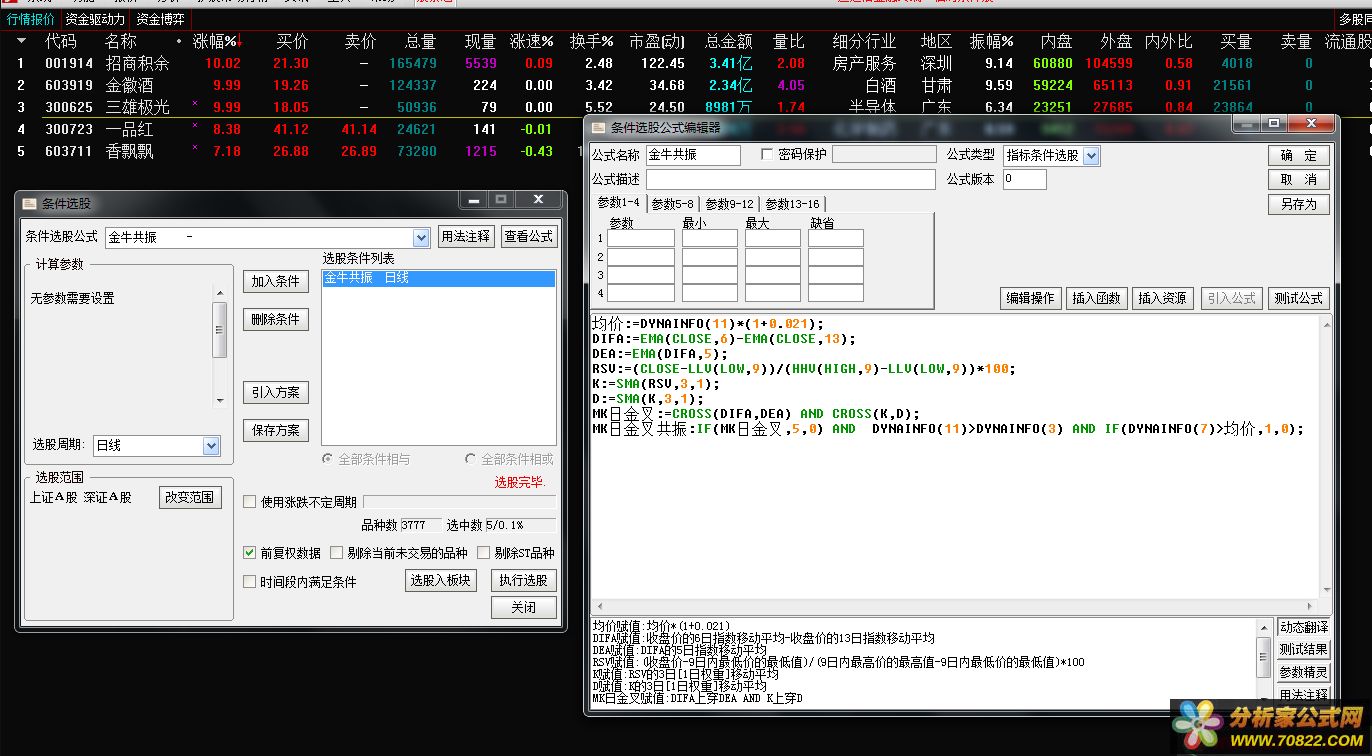Click the 计算参数 vertical scrollbar thumb
1372x756 pixels.
pos(219,328)
